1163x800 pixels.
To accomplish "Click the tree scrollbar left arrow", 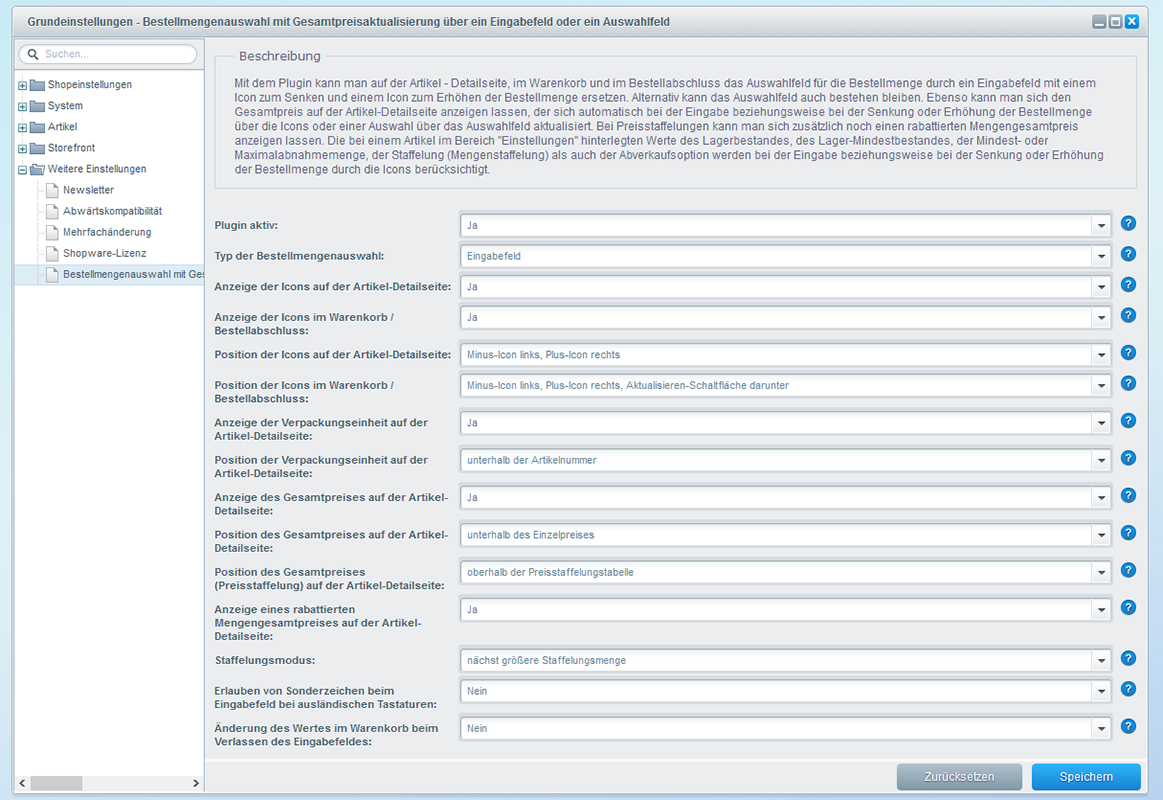I will click(x=22, y=783).
